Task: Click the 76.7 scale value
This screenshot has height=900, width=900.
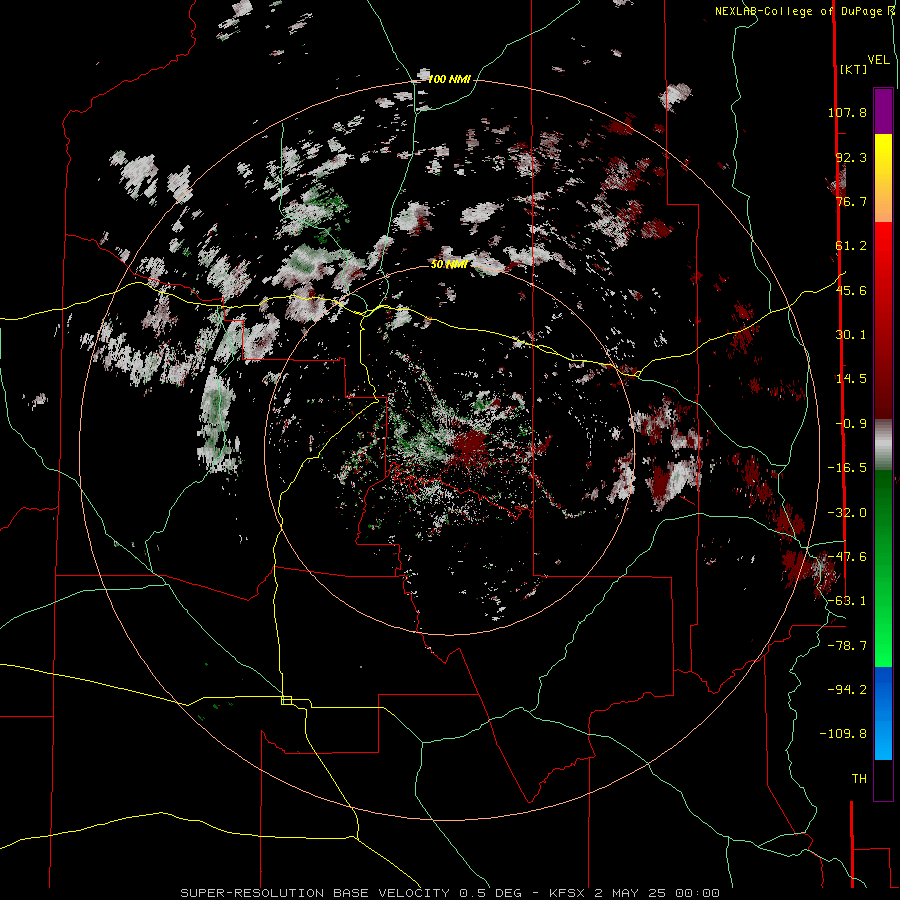Action: tap(851, 201)
